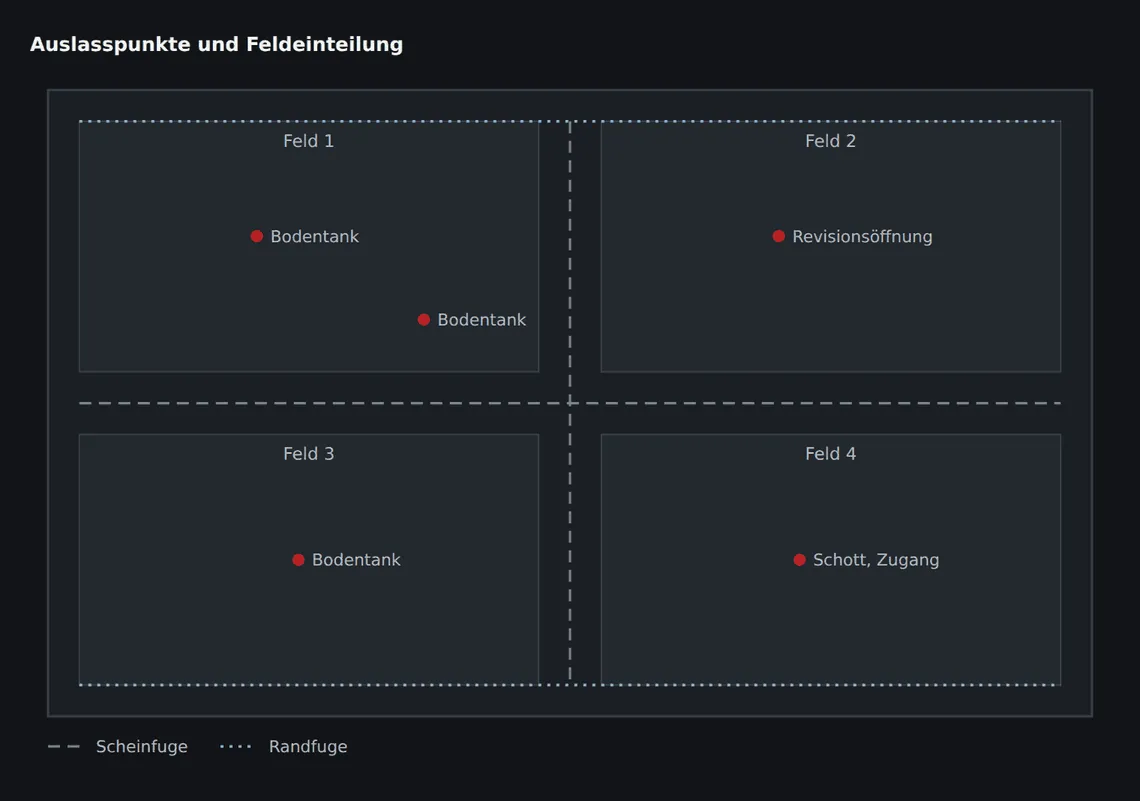The image size is (1140, 801).
Task: Click the 'Bodentank' text in Feld 3
Action: pyautogui.click(x=356, y=560)
